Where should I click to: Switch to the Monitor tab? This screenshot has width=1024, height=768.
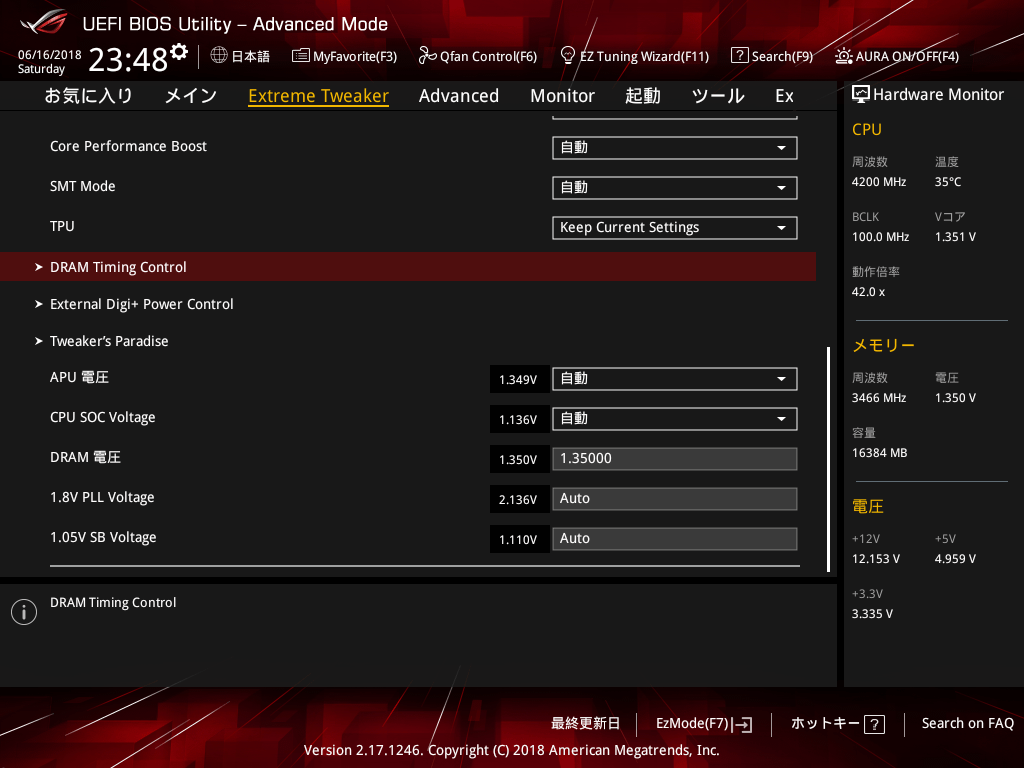562,96
